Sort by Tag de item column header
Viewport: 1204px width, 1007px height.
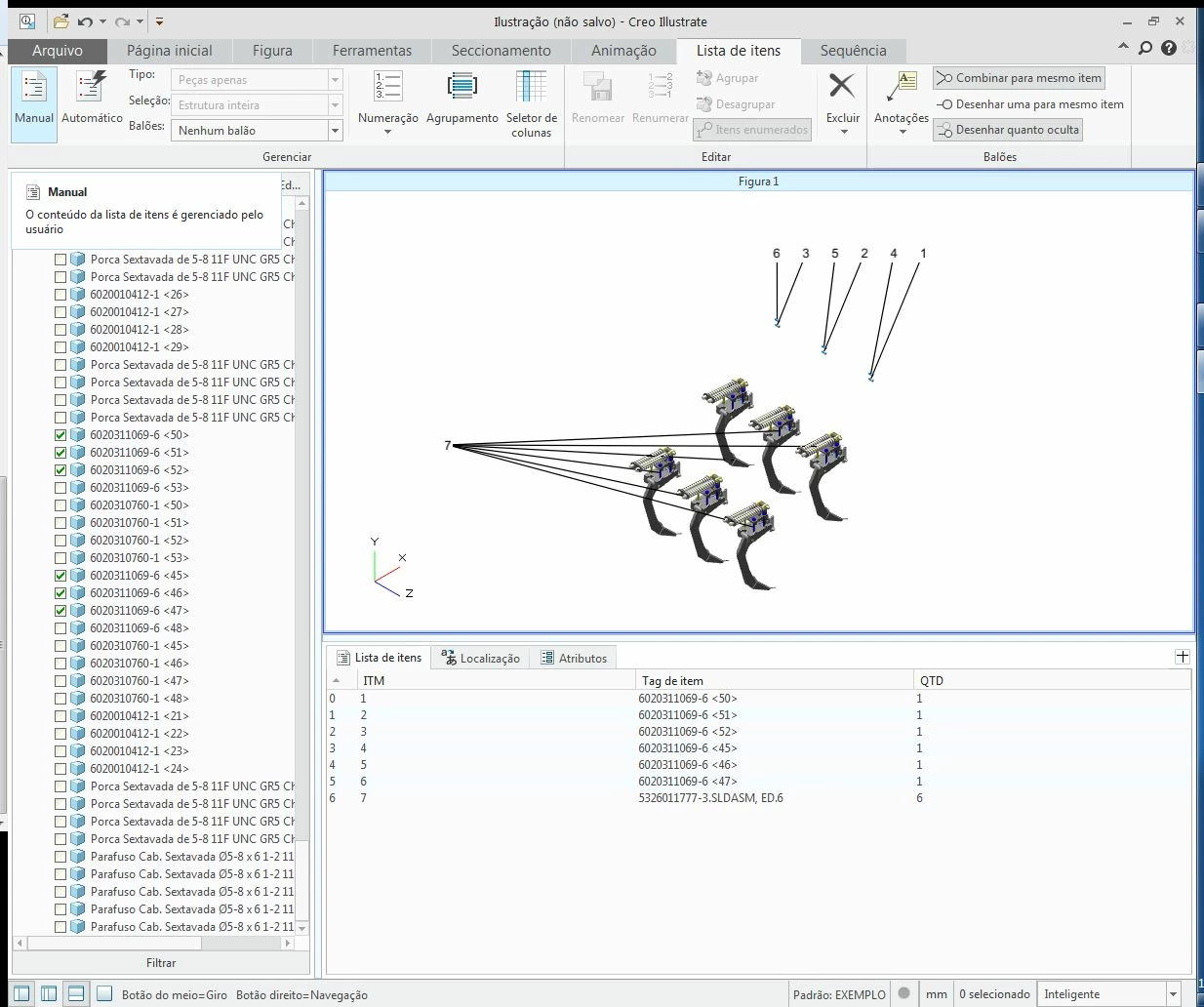(x=775, y=680)
